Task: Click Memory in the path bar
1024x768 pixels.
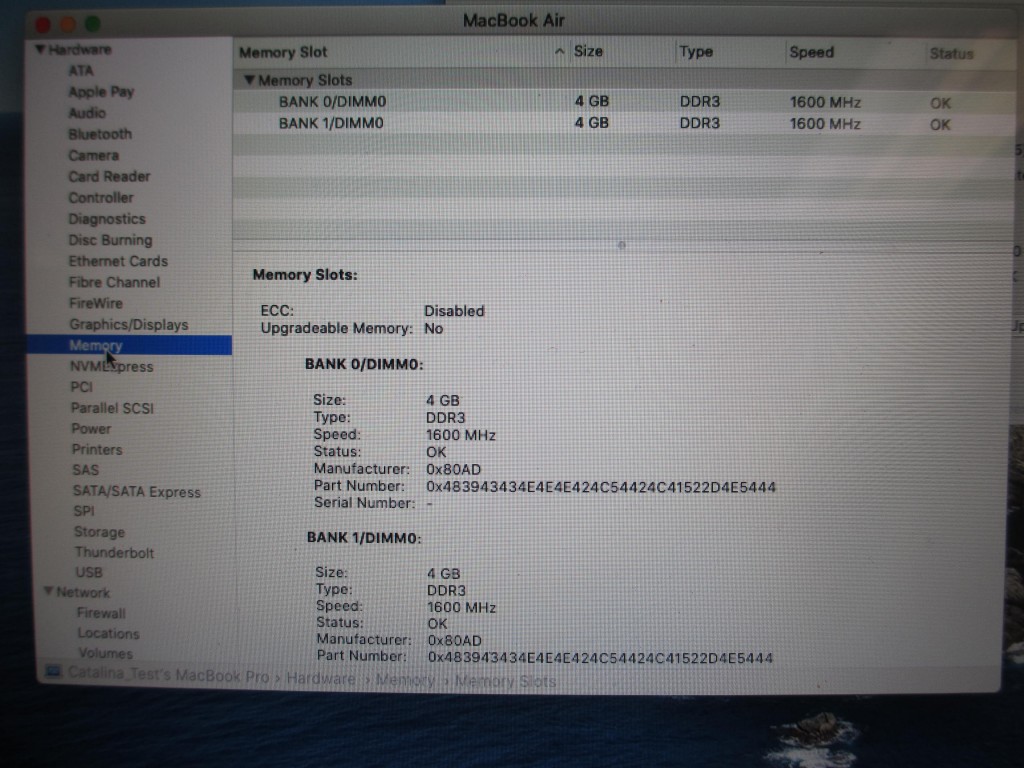Action: coord(405,680)
